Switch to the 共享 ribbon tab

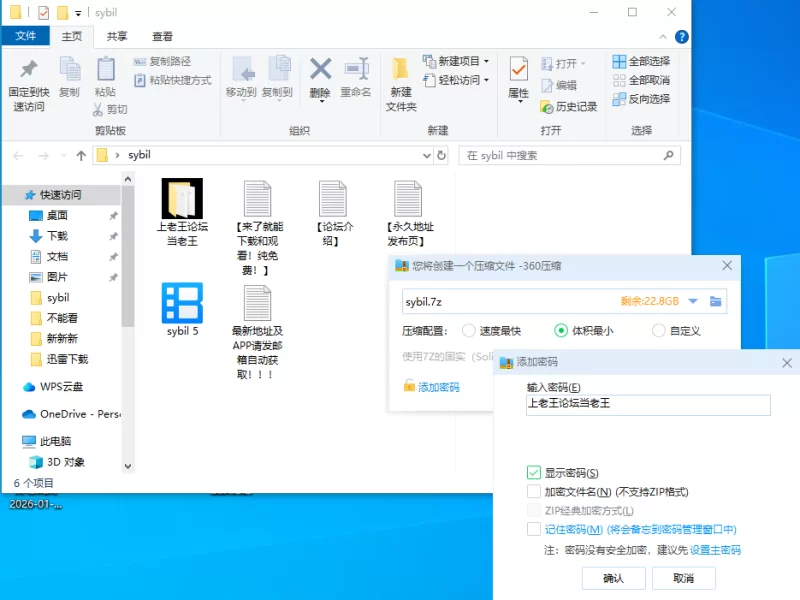117,36
